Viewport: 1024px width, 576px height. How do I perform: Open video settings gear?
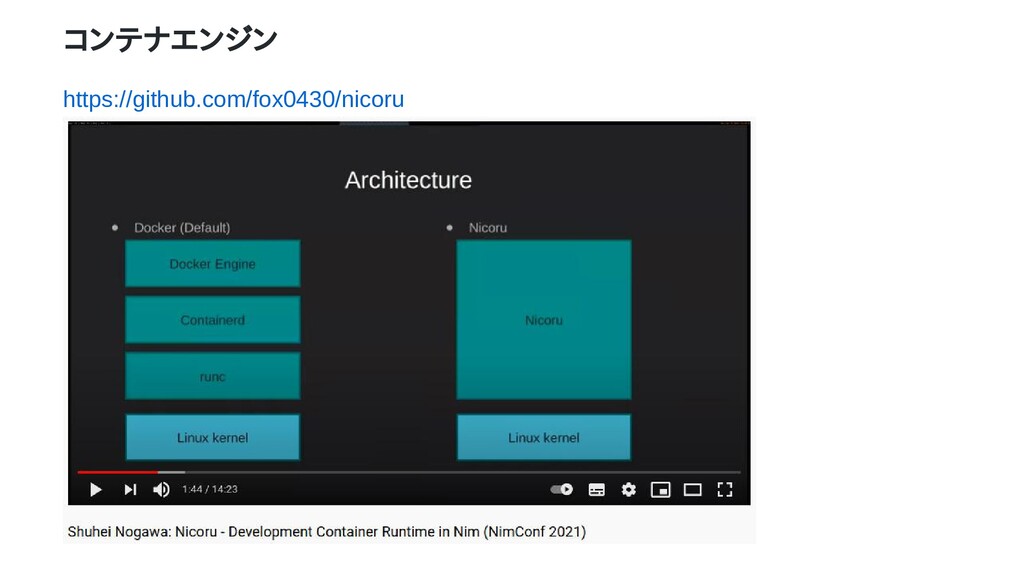click(x=628, y=490)
